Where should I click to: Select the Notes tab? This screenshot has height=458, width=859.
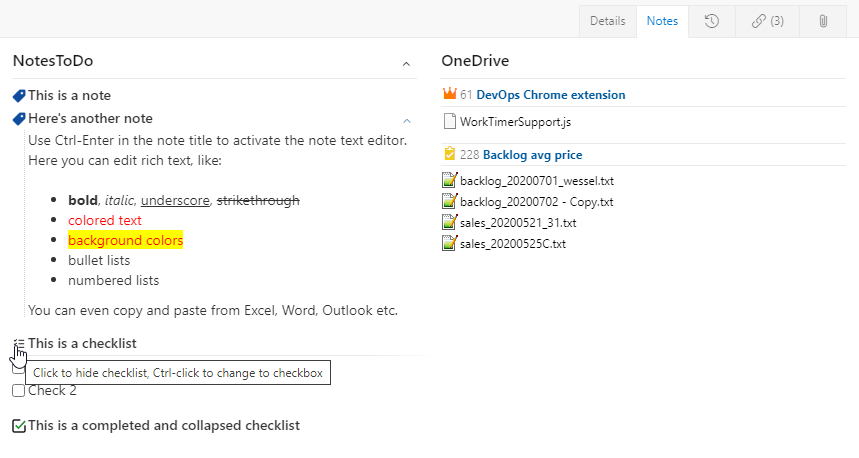tap(662, 21)
